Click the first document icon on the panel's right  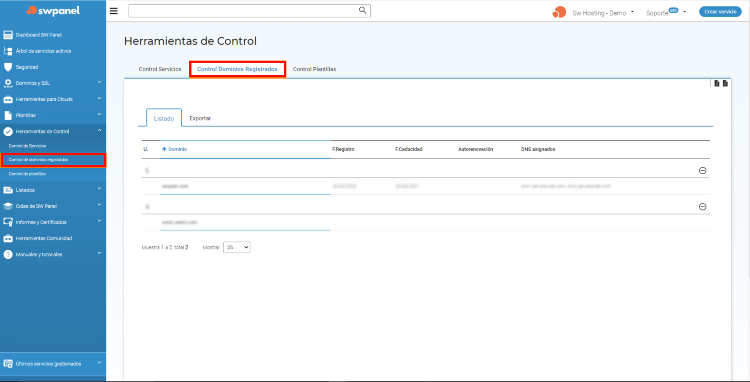717,84
